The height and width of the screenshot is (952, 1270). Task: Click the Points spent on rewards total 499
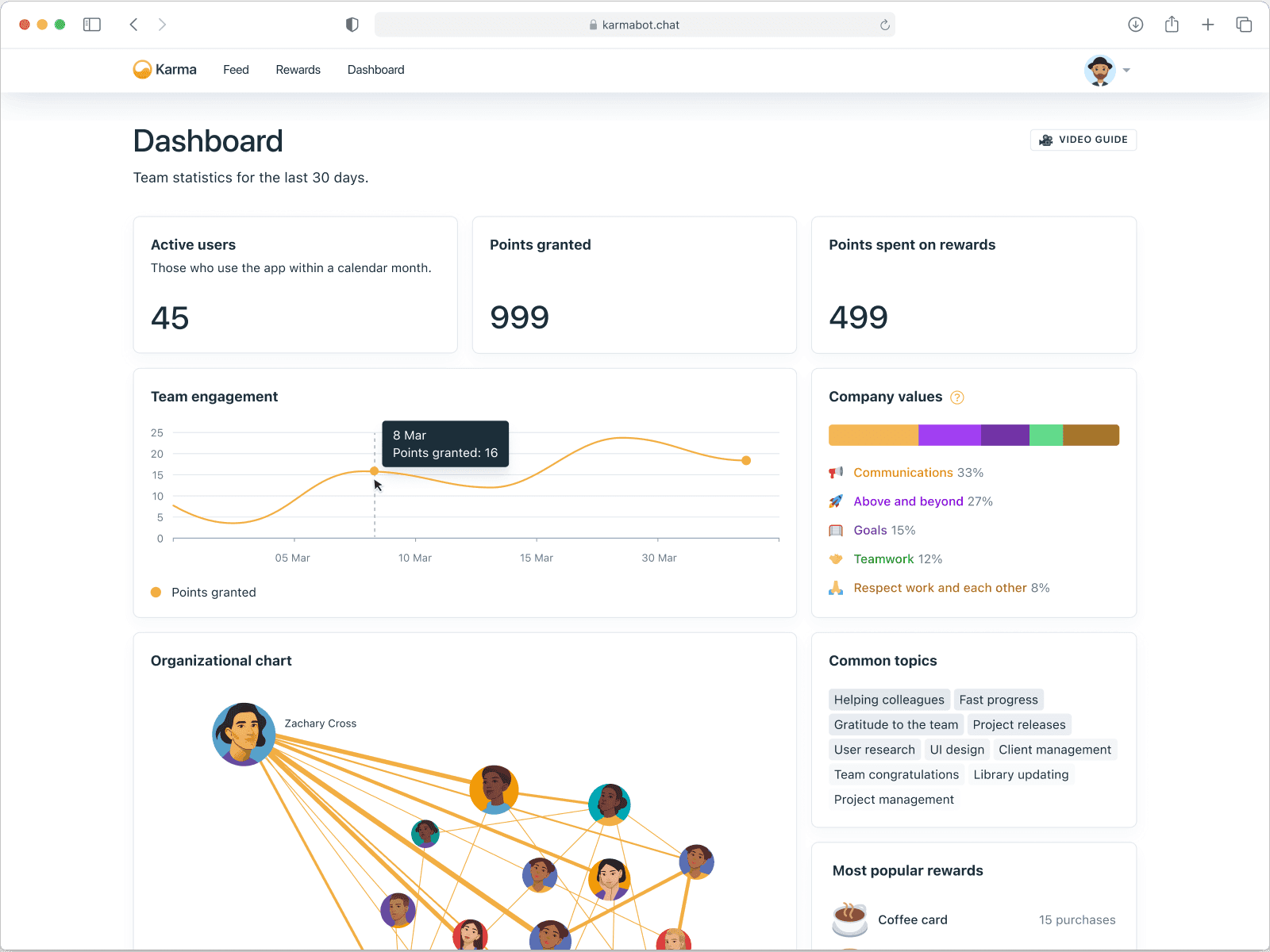tap(859, 317)
